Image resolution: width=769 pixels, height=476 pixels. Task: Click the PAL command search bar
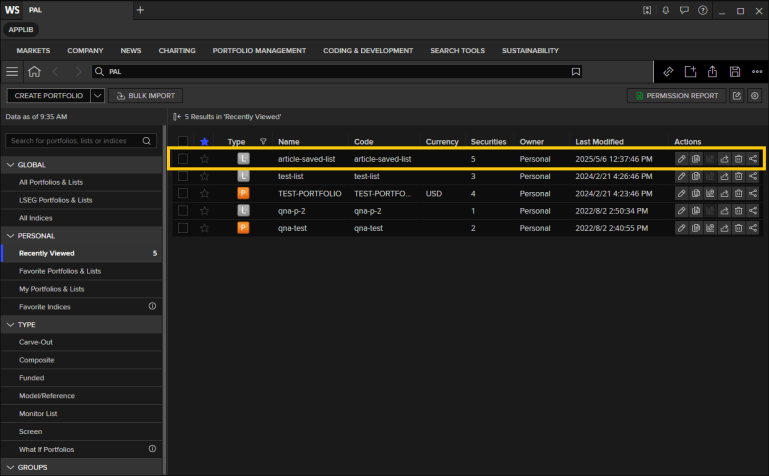pos(337,72)
